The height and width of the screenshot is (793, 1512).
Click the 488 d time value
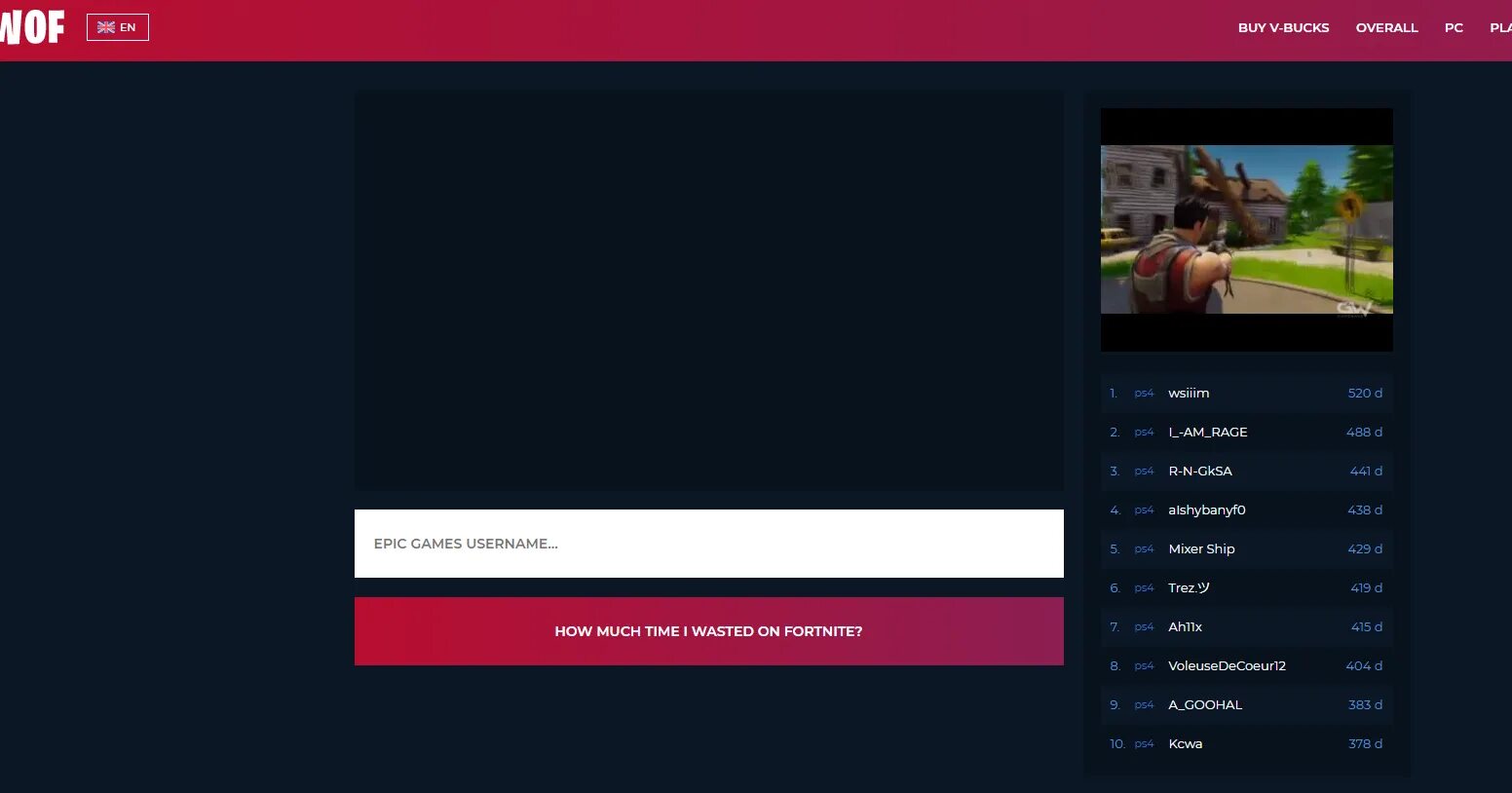coord(1364,433)
